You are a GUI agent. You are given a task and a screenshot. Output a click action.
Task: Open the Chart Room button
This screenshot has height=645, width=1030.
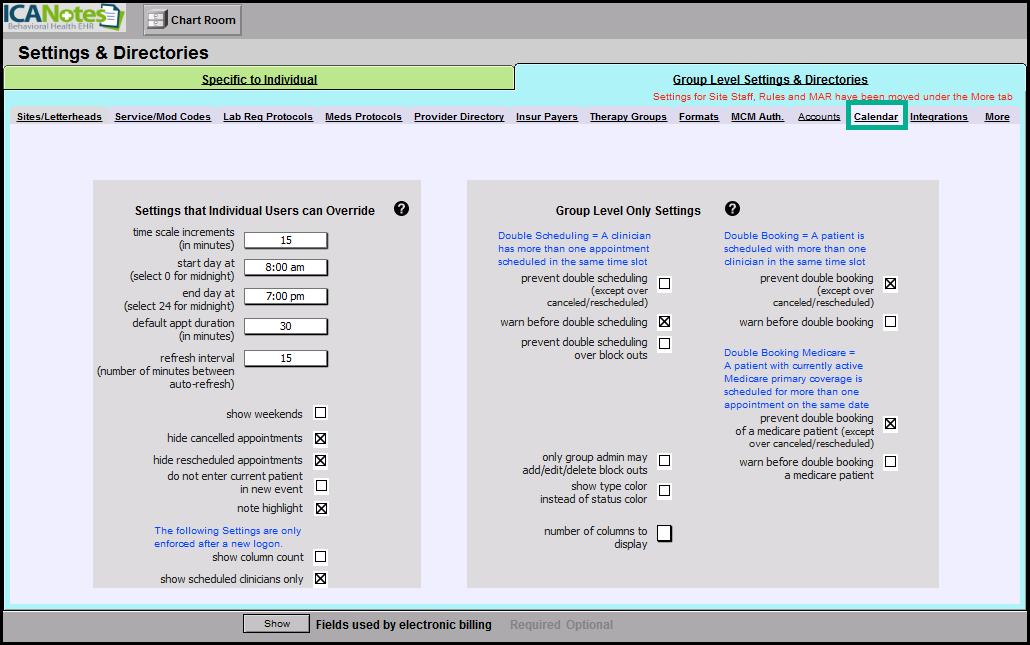click(x=193, y=19)
